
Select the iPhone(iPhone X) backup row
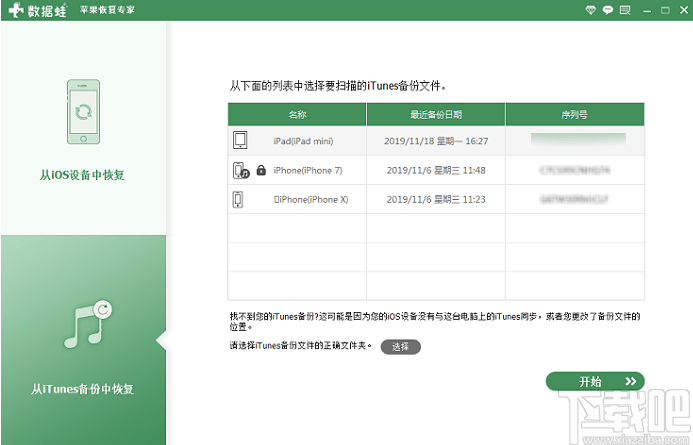click(x=436, y=199)
